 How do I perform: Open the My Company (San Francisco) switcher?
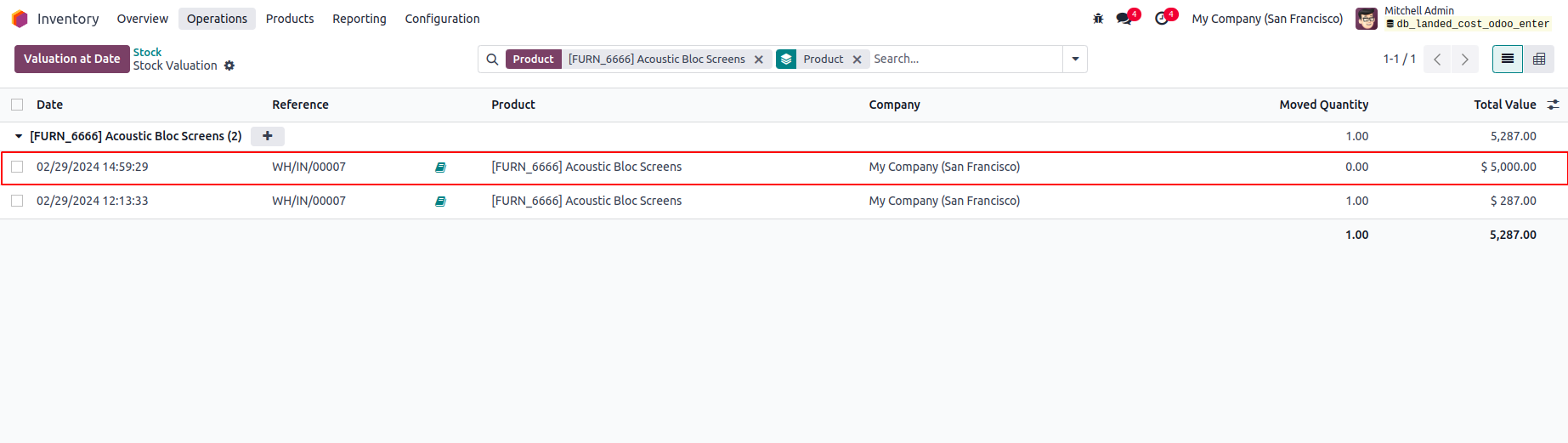pyautogui.click(x=1266, y=19)
